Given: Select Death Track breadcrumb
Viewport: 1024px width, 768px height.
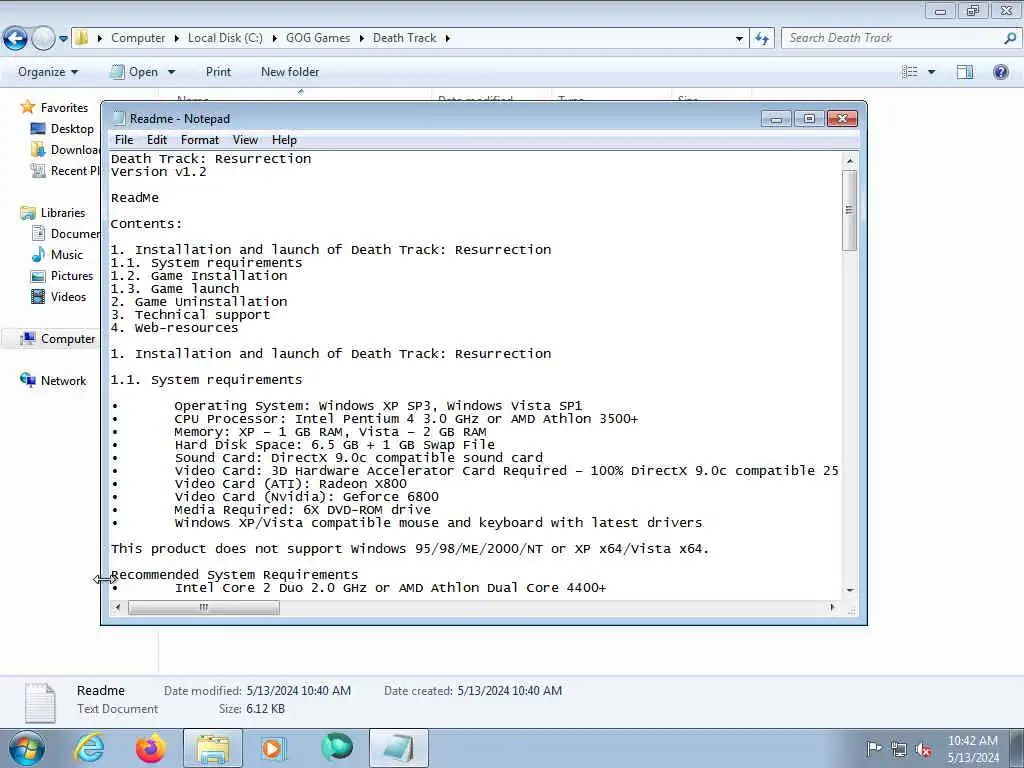Looking at the screenshot, I should [404, 38].
